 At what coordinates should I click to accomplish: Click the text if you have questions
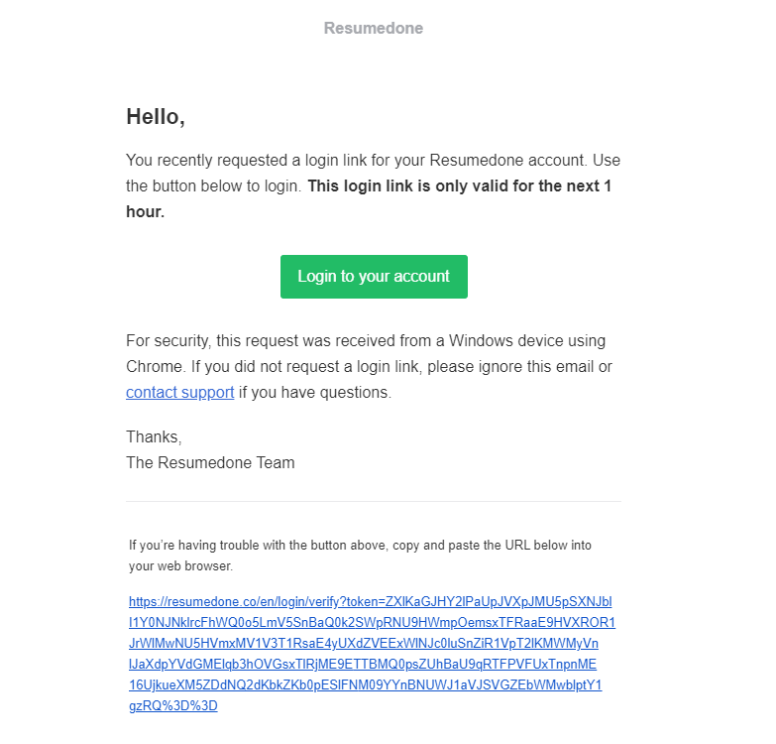[315, 392]
